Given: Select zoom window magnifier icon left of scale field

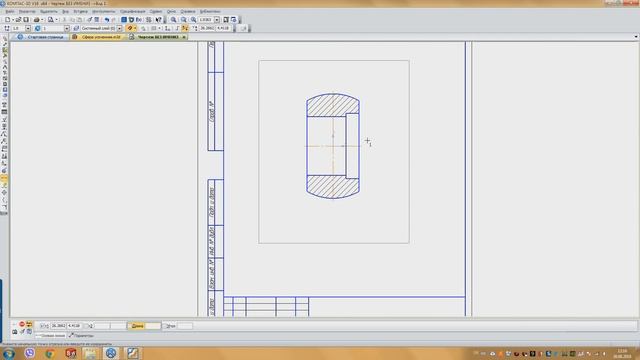Looking at the screenshot, I should click(193, 20).
